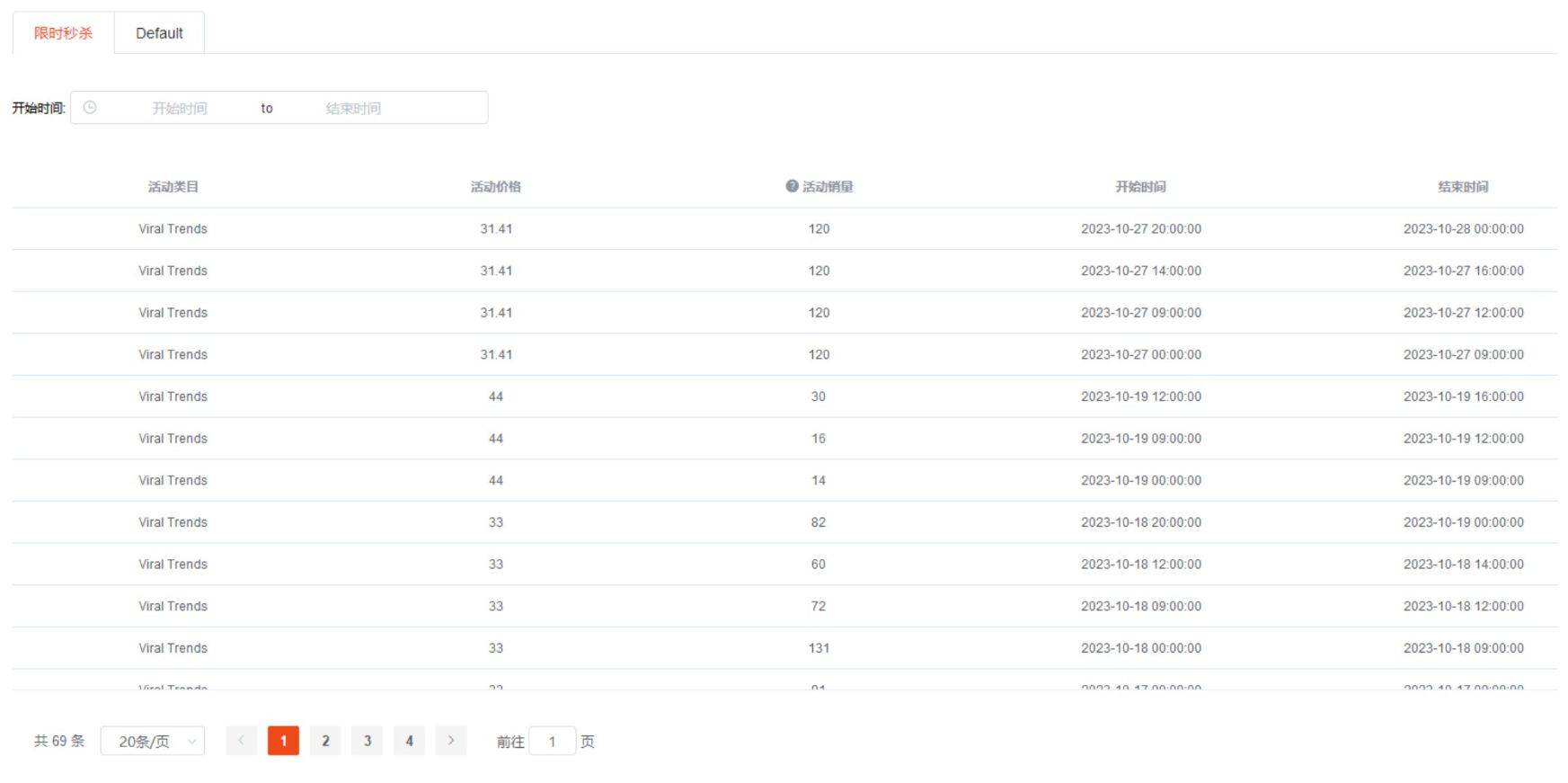
Task: Click sales value 16
Action: (819, 439)
